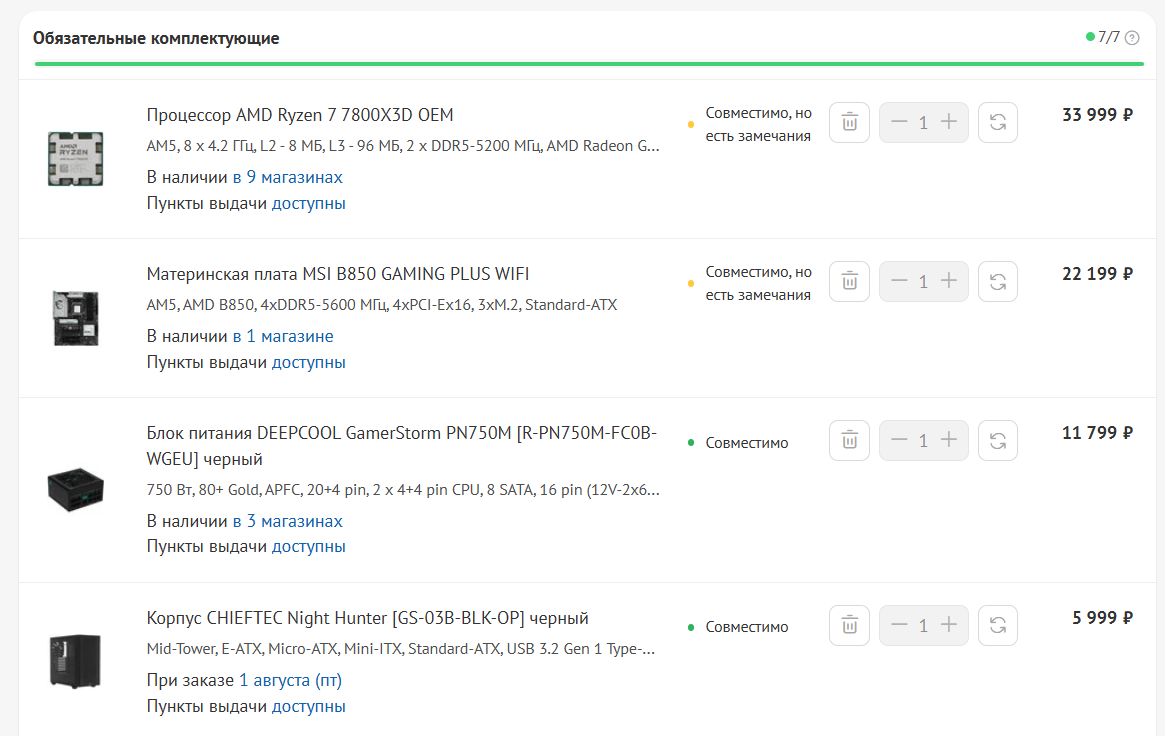
Task: Click specs line starting 'AM5, 8 x 4.2 ГГц'
Action: [403, 146]
